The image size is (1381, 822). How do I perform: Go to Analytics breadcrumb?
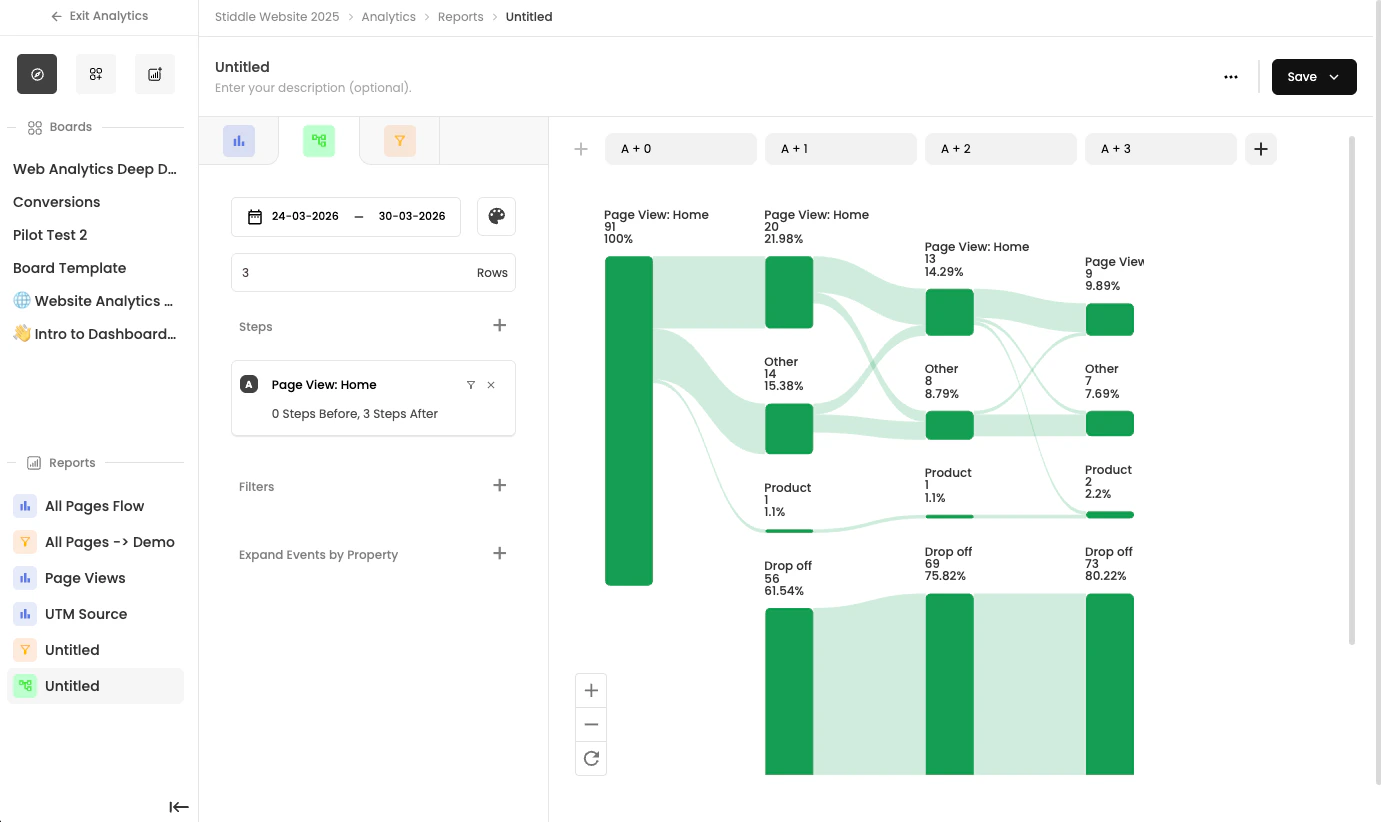389,17
